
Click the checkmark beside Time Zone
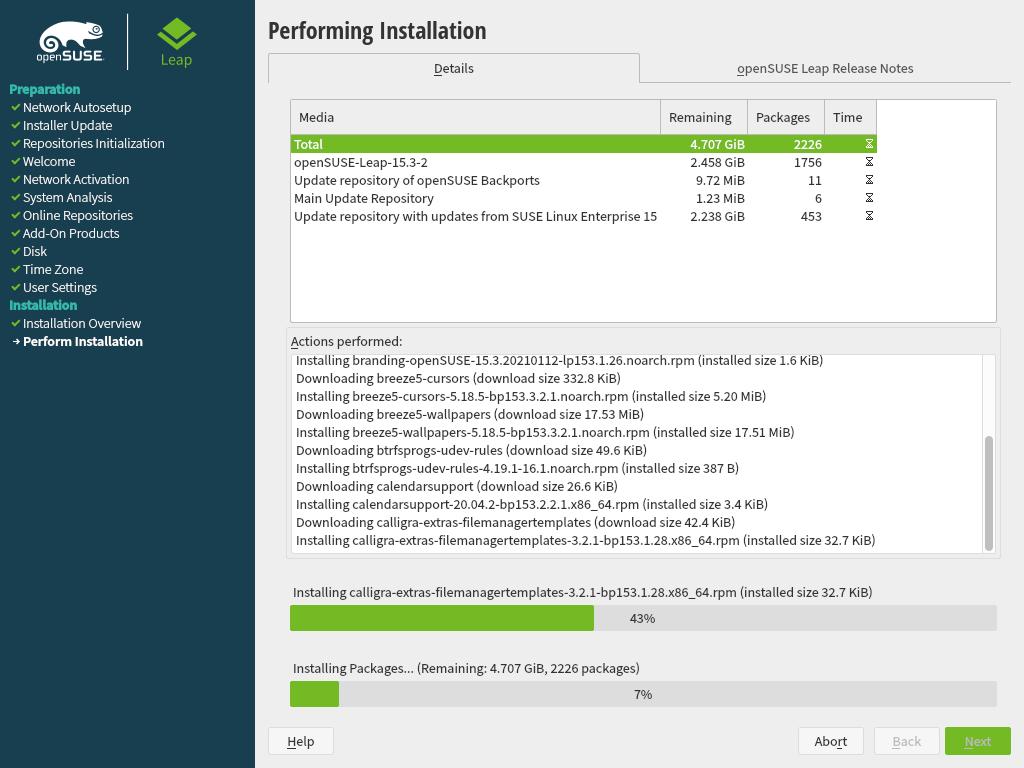16,269
